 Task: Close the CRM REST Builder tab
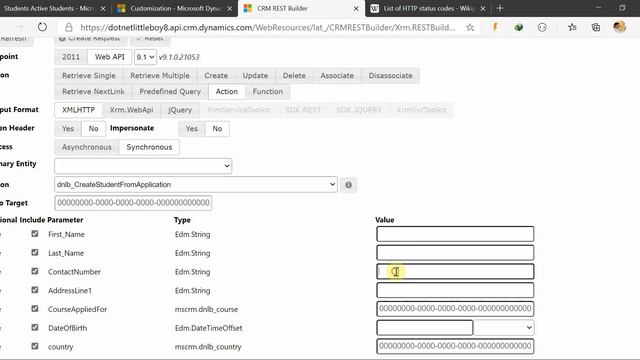pos(356,8)
